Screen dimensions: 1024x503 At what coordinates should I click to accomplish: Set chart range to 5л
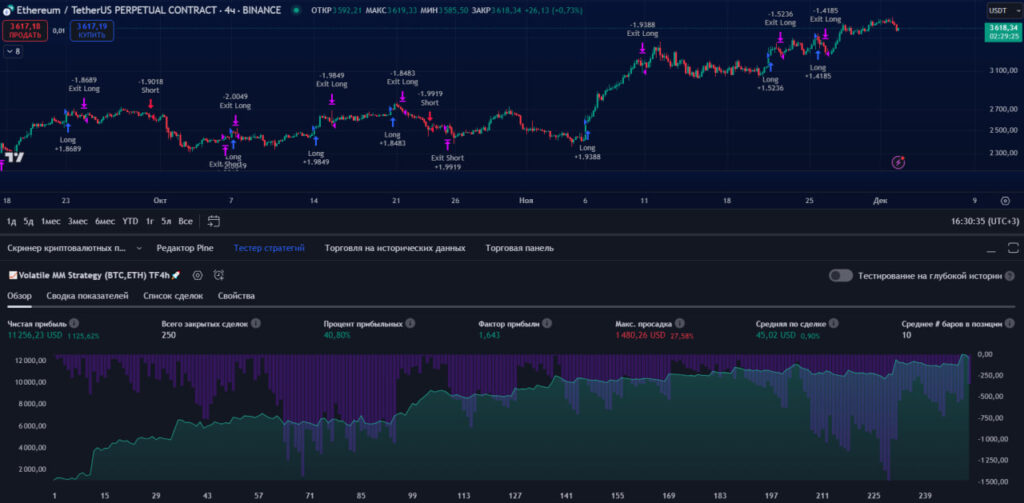pyautogui.click(x=167, y=221)
